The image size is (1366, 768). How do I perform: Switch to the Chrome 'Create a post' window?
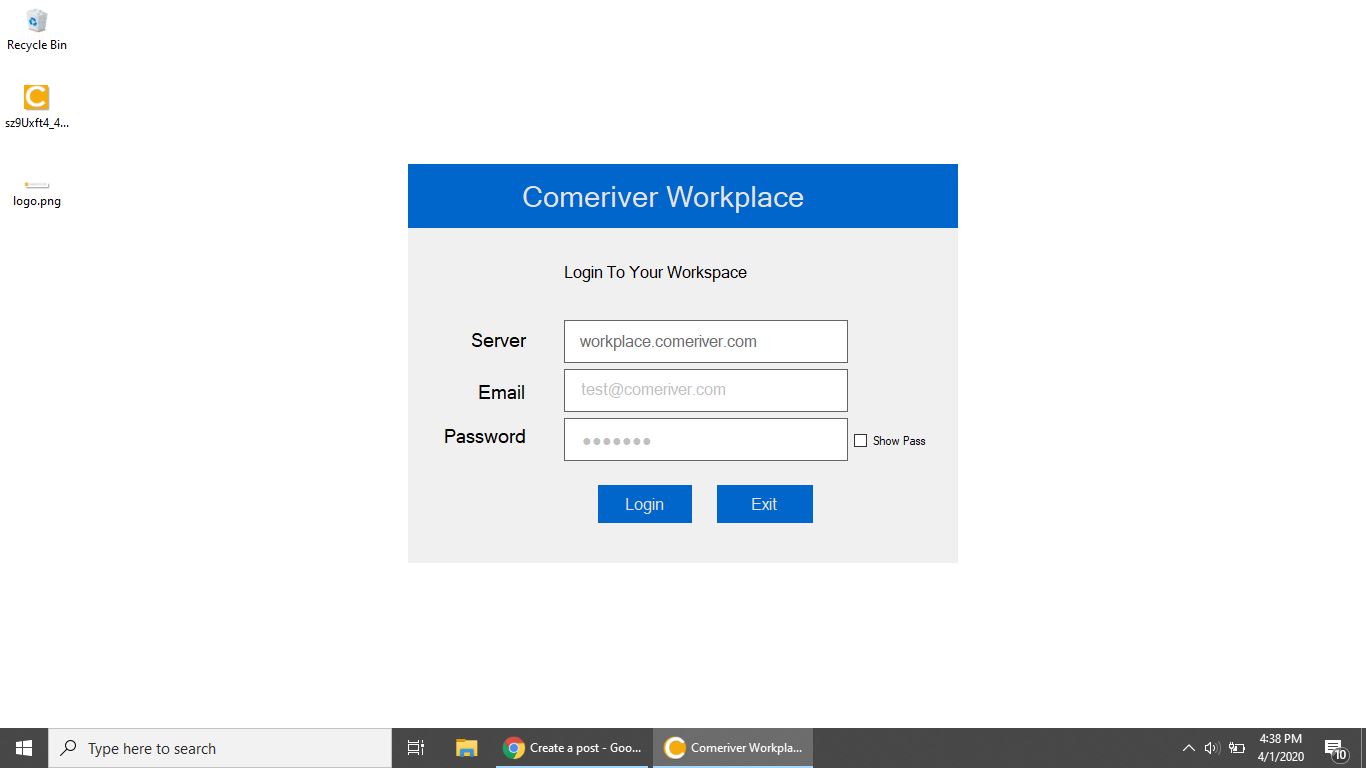click(573, 748)
